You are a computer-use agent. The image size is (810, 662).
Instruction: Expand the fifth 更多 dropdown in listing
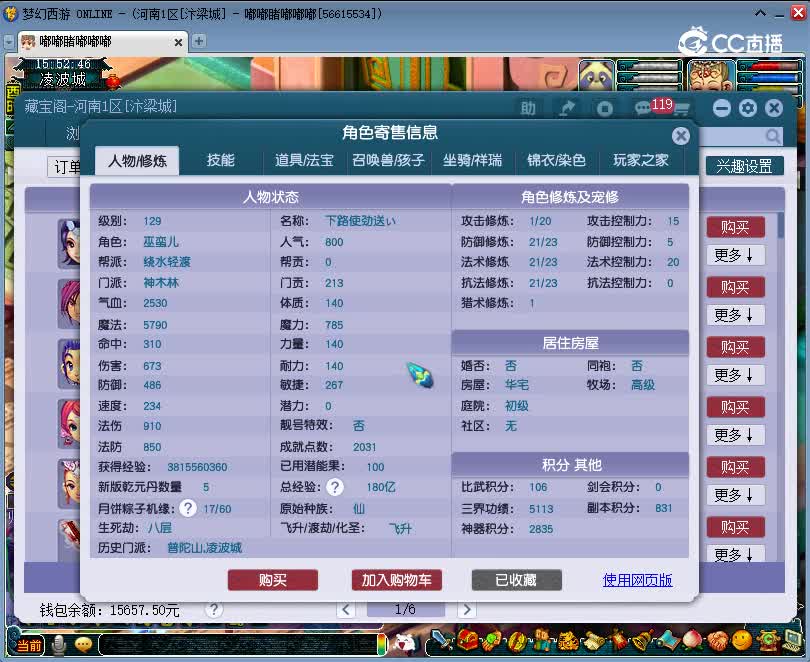tap(735, 495)
